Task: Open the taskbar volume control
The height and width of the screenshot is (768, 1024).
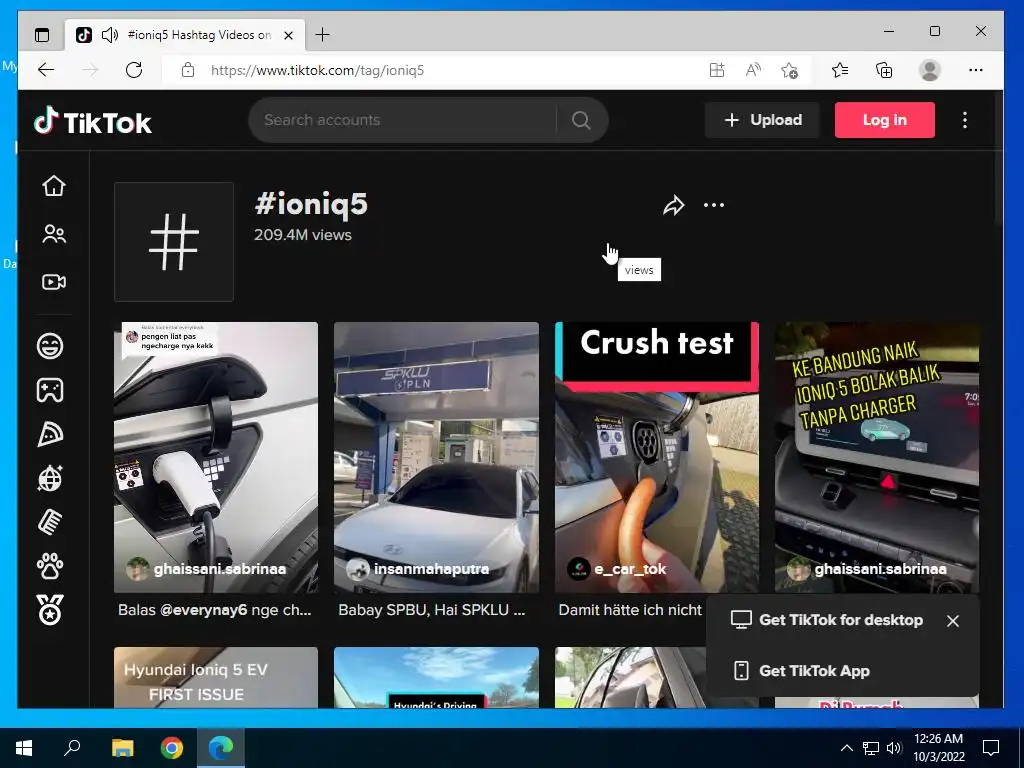Action: pyautogui.click(x=894, y=748)
